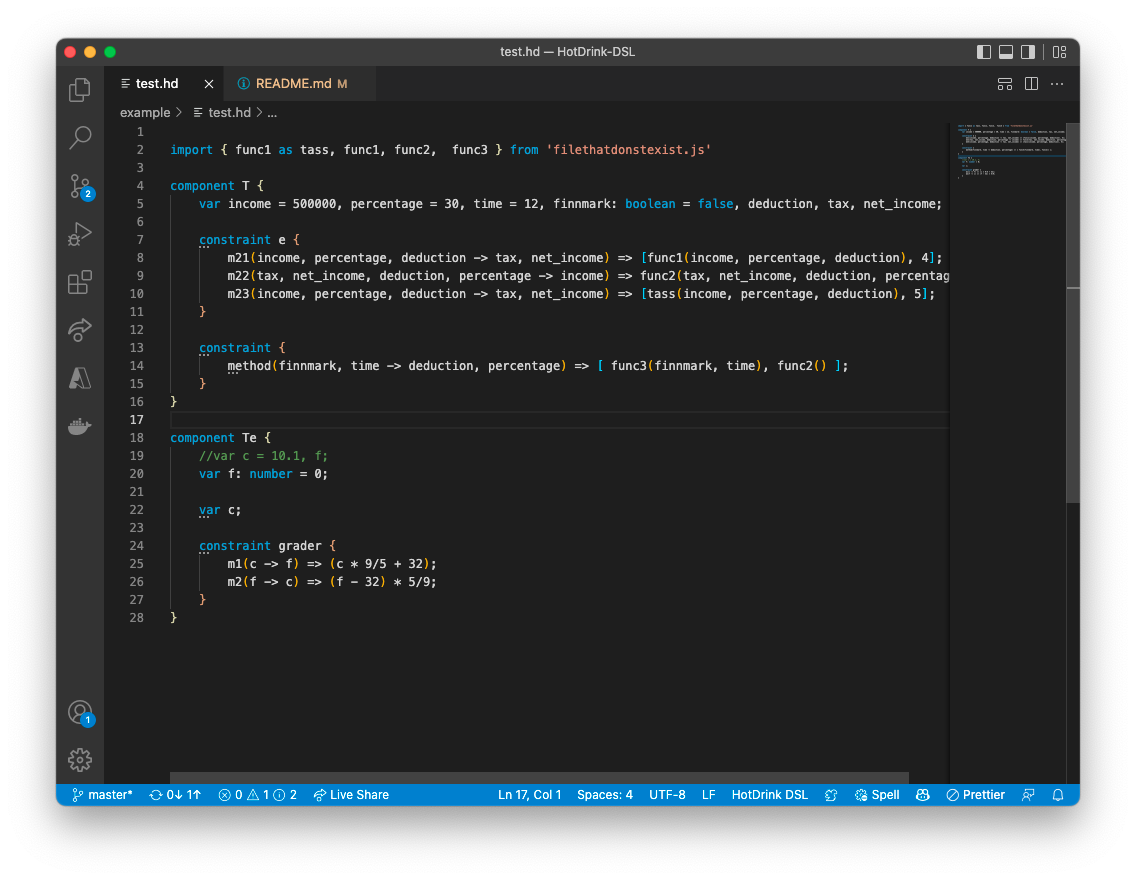The height and width of the screenshot is (880, 1136).
Task: Change file encoding UTF-8
Action: click(x=667, y=795)
